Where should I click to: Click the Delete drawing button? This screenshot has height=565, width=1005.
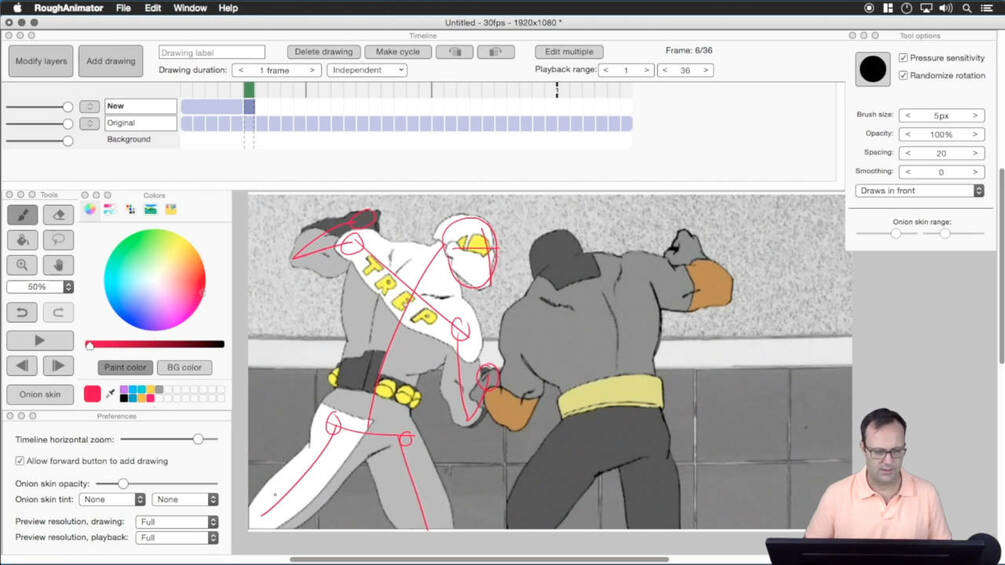[324, 52]
